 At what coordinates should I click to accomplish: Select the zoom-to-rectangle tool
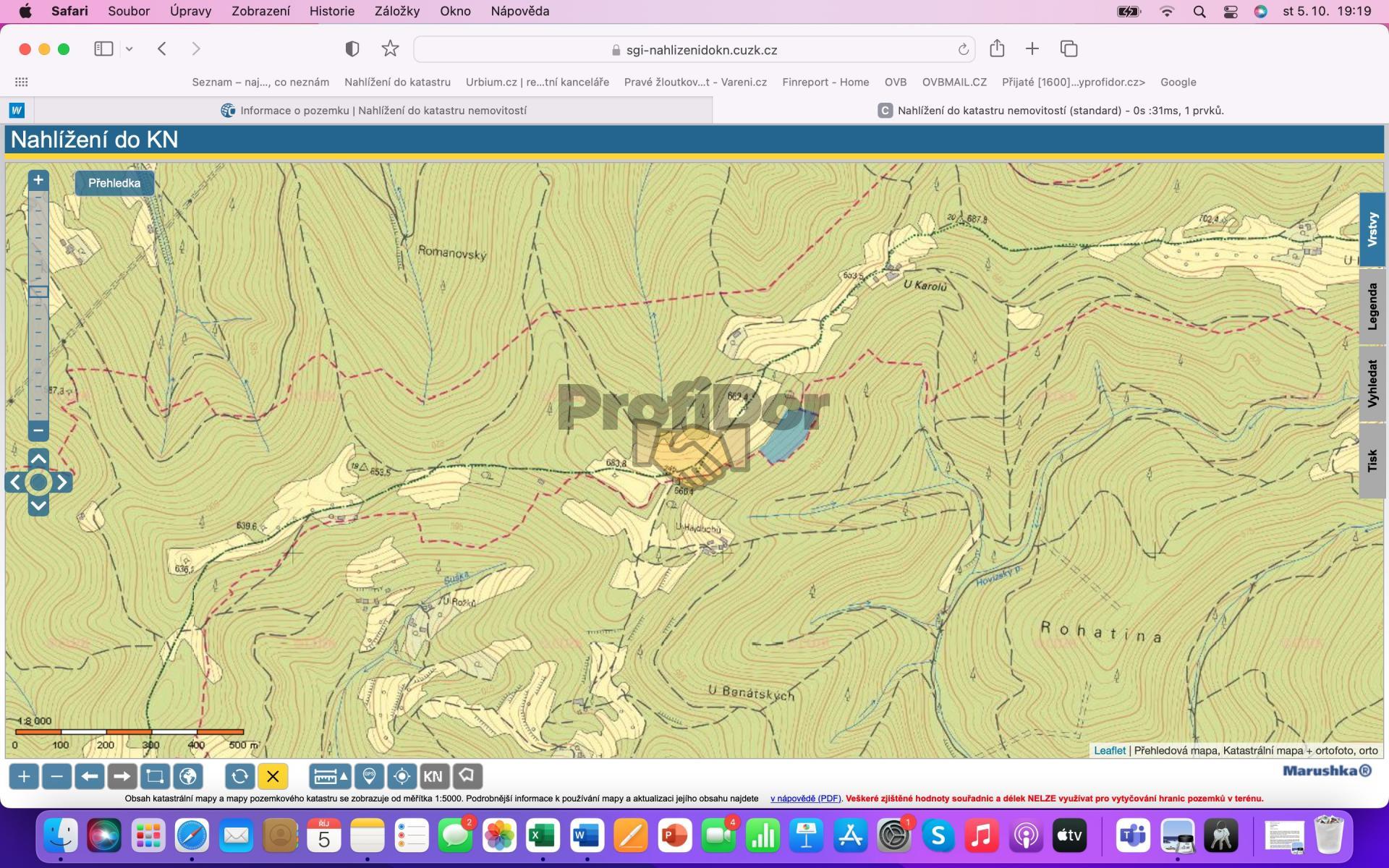[155, 776]
